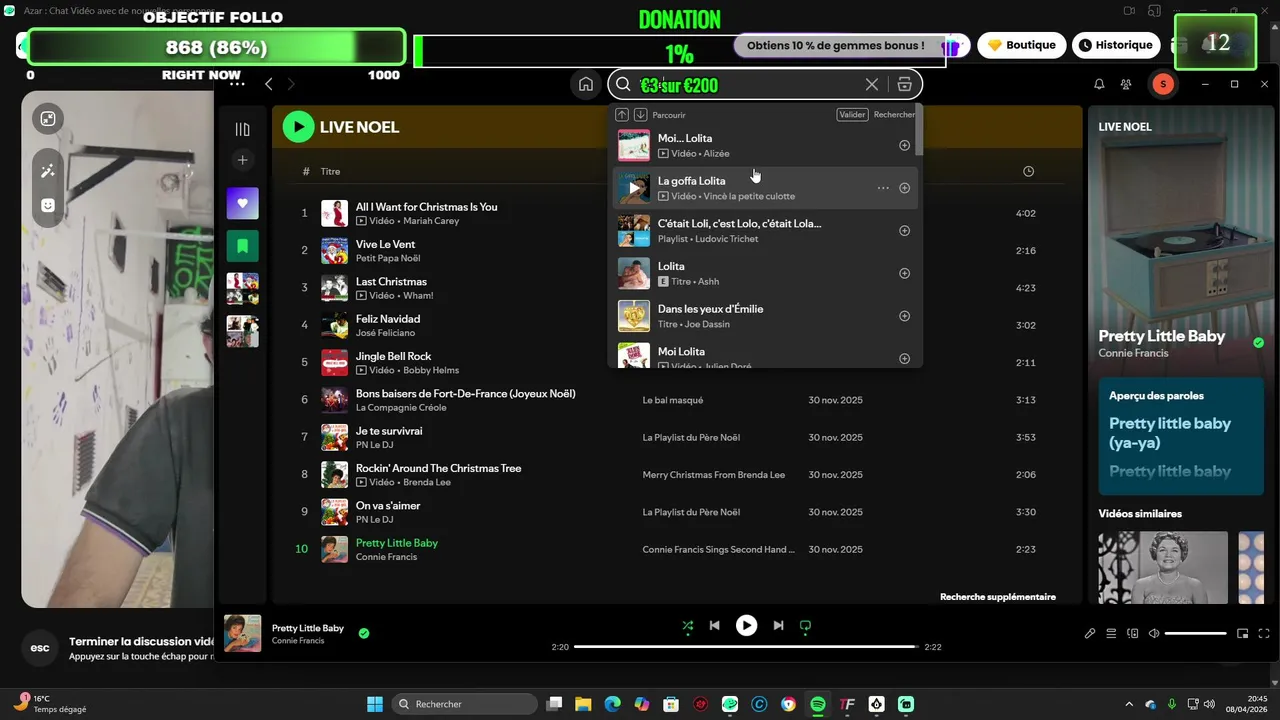1280x720 pixels.
Task: Open Historique button in Azar
Action: [1116, 45]
